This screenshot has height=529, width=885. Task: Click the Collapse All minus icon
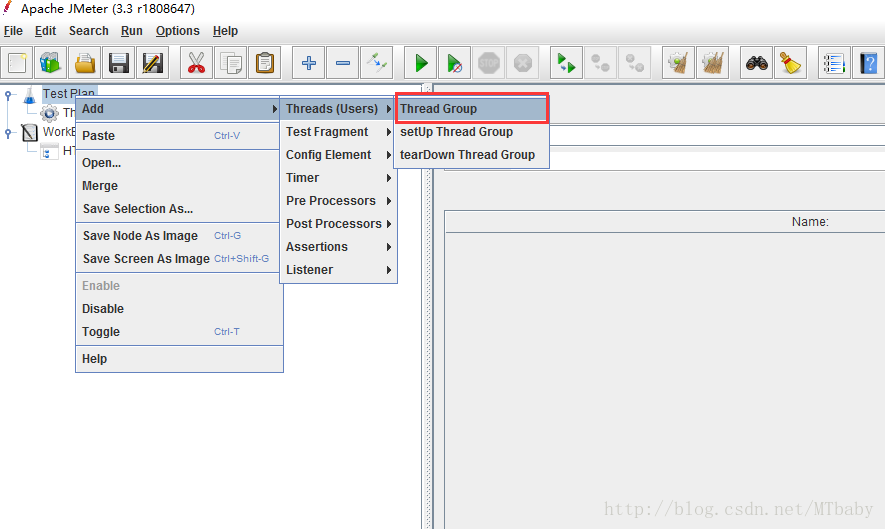coord(343,63)
